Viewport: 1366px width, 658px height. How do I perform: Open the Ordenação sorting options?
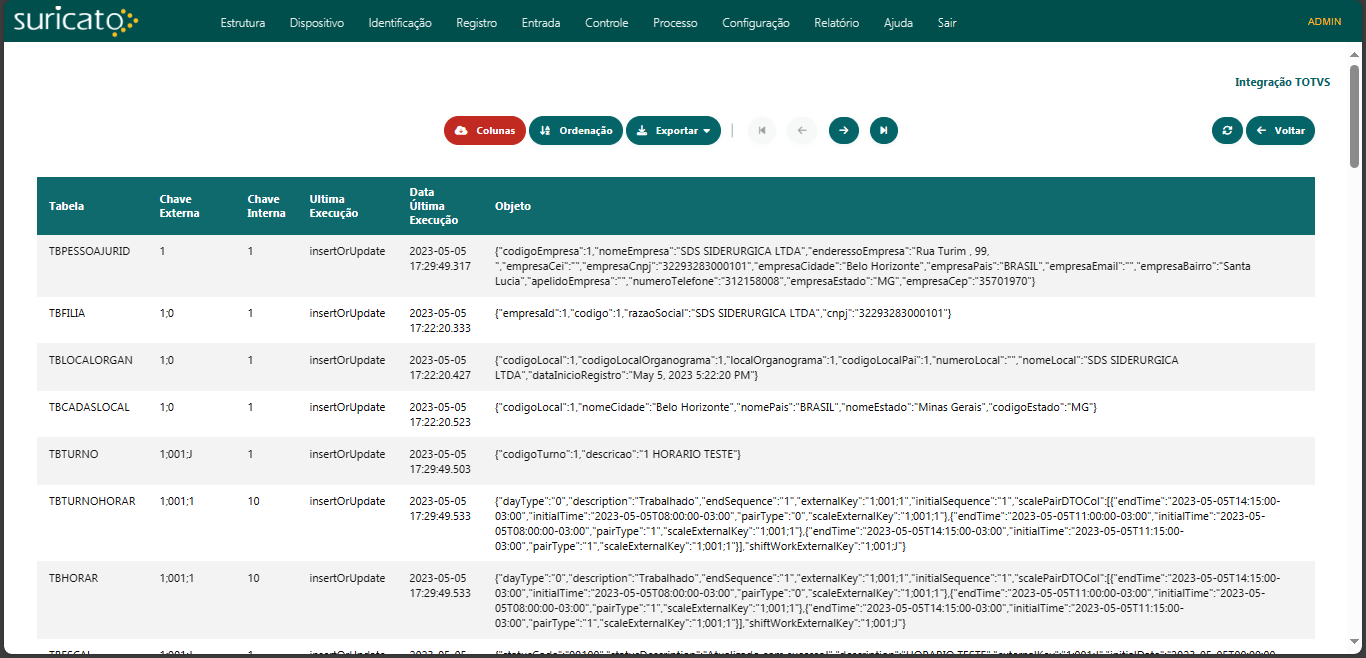pos(576,130)
